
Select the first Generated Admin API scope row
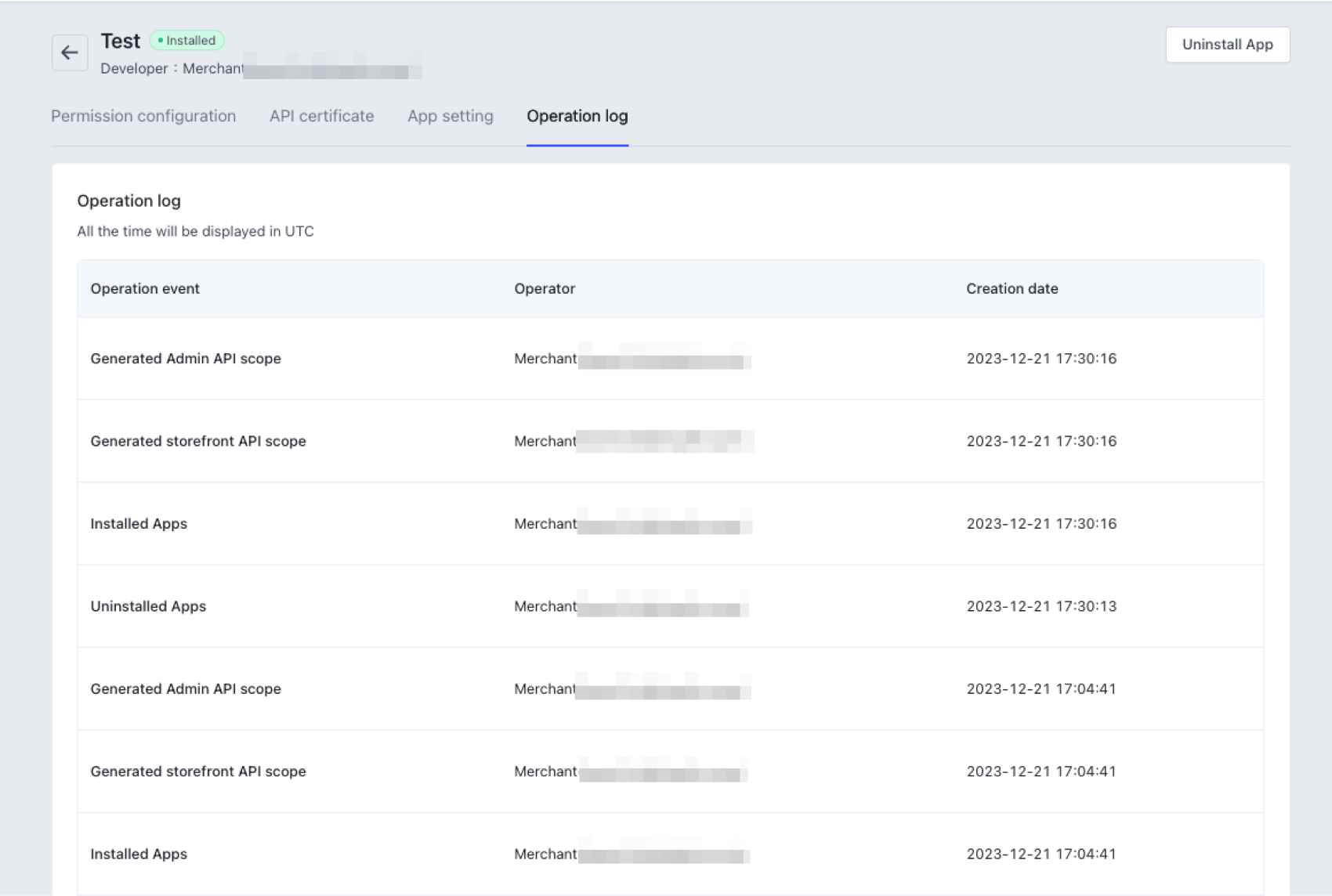click(x=186, y=359)
